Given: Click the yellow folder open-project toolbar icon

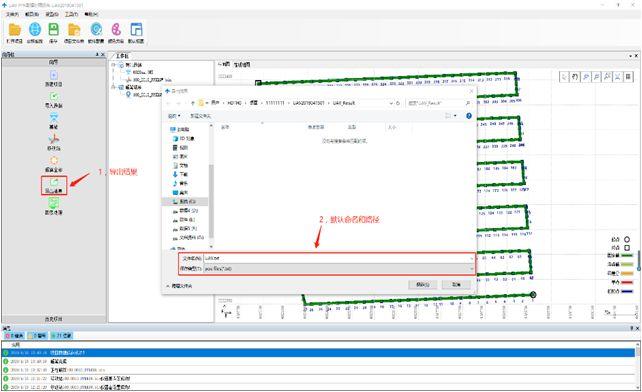Looking at the screenshot, I should 15,29.
